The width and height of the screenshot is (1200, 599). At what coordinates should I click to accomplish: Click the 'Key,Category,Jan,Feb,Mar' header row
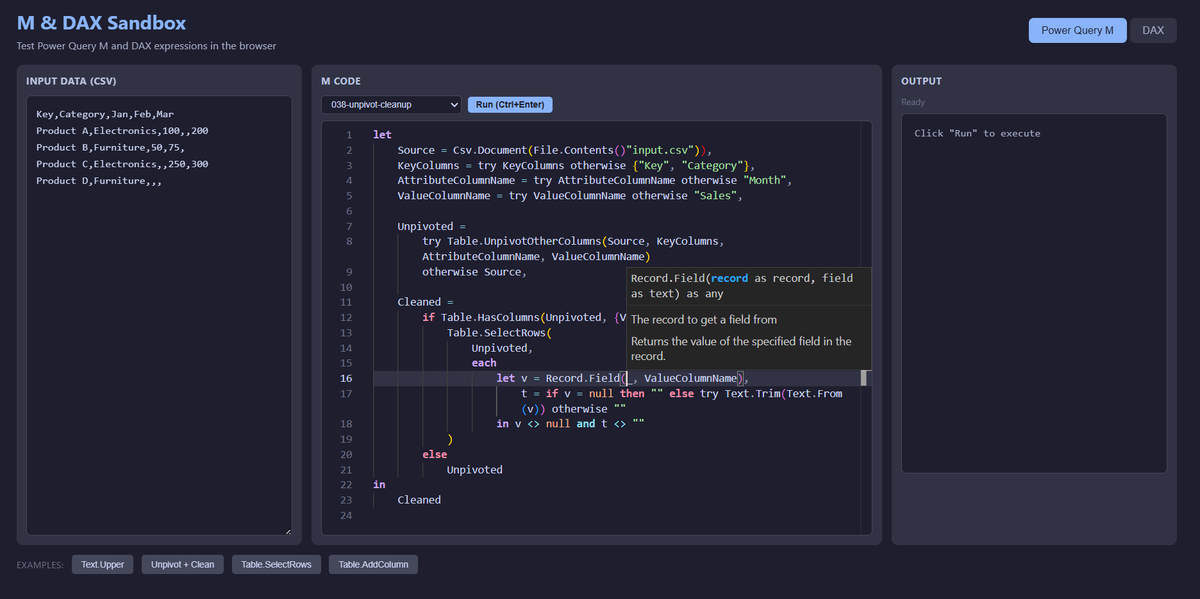pyautogui.click(x=105, y=114)
